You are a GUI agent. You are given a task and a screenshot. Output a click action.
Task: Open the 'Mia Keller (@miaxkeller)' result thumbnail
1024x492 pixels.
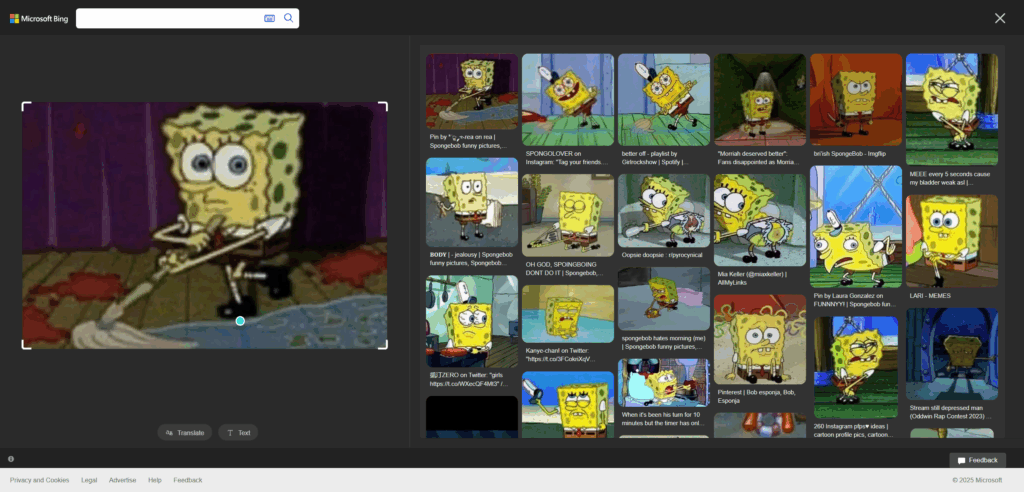(760, 220)
